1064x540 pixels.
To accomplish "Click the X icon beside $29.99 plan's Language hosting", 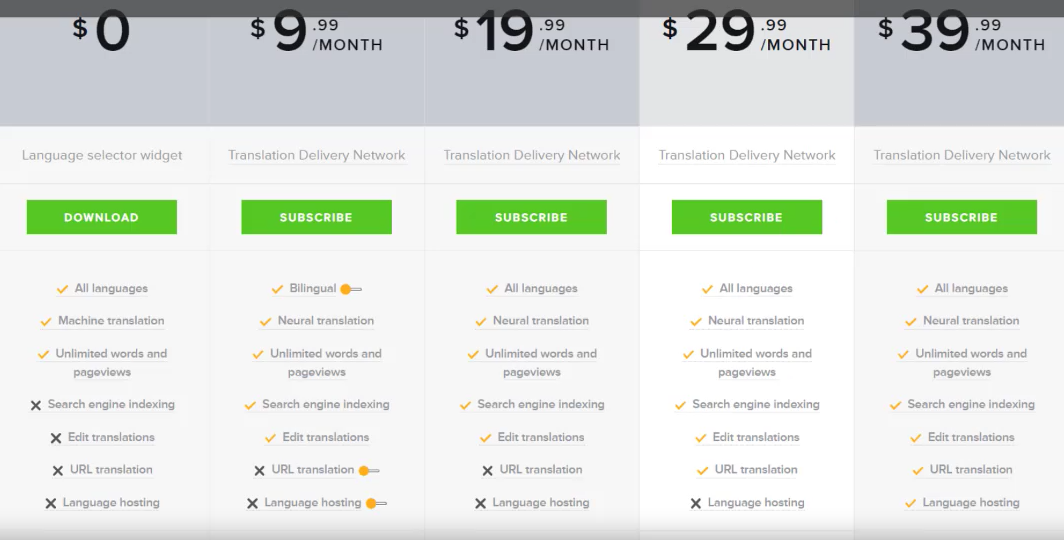I will pyautogui.click(x=696, y=503).
